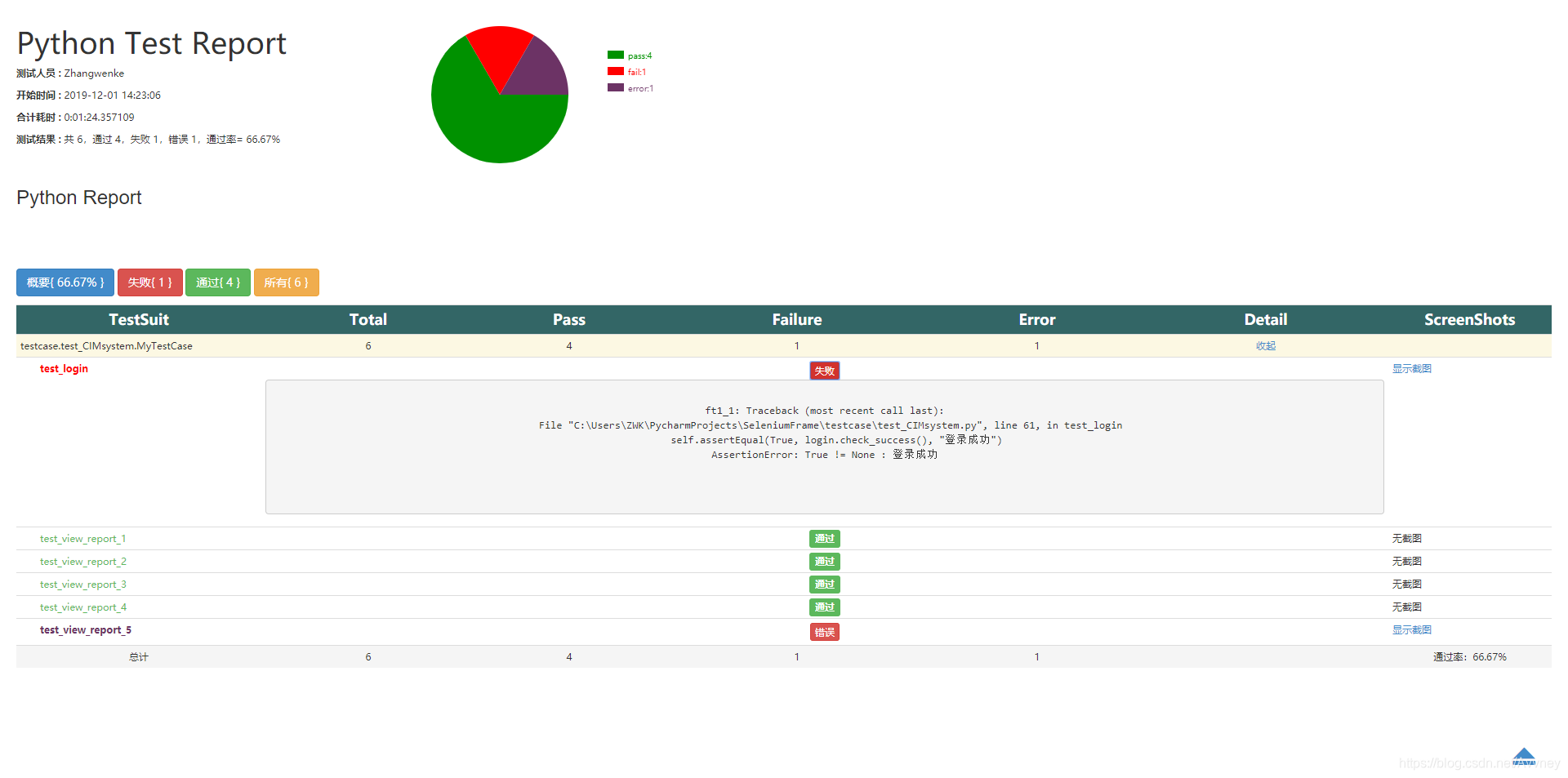This screenshot has height=778, width=1568.
Task: Click the Failure column header
Action: [797, 320]
